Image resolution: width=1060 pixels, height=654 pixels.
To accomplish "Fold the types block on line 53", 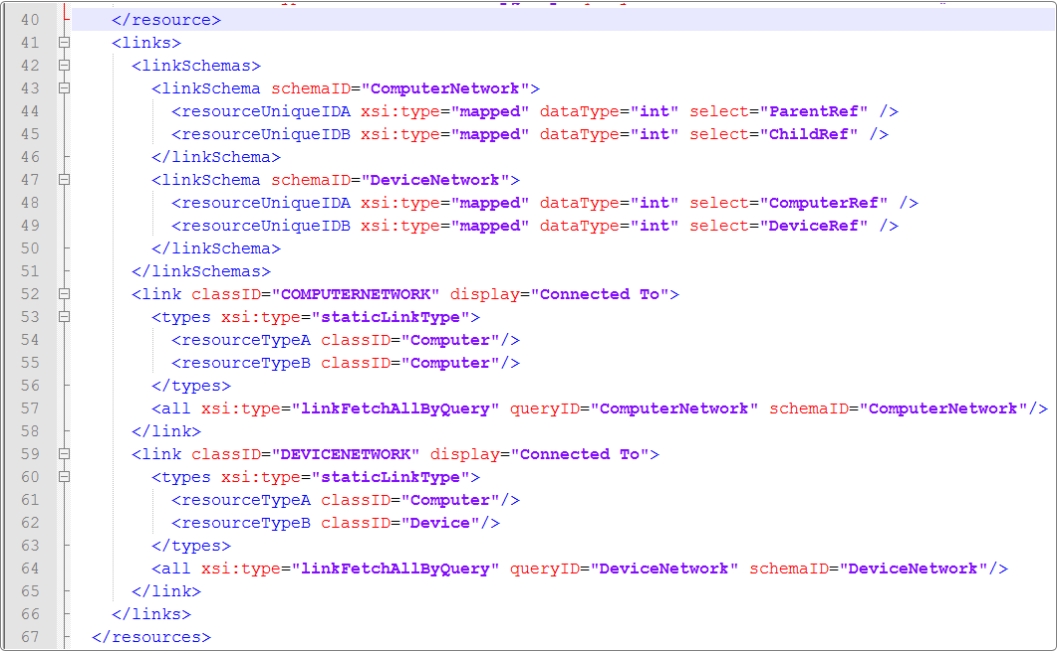I will point(64,318).
